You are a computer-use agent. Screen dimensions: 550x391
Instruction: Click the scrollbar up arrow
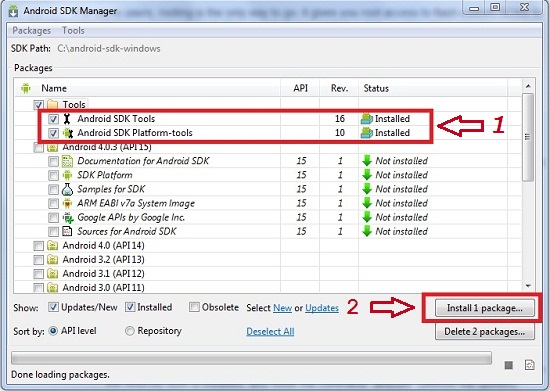click(528, 86)
